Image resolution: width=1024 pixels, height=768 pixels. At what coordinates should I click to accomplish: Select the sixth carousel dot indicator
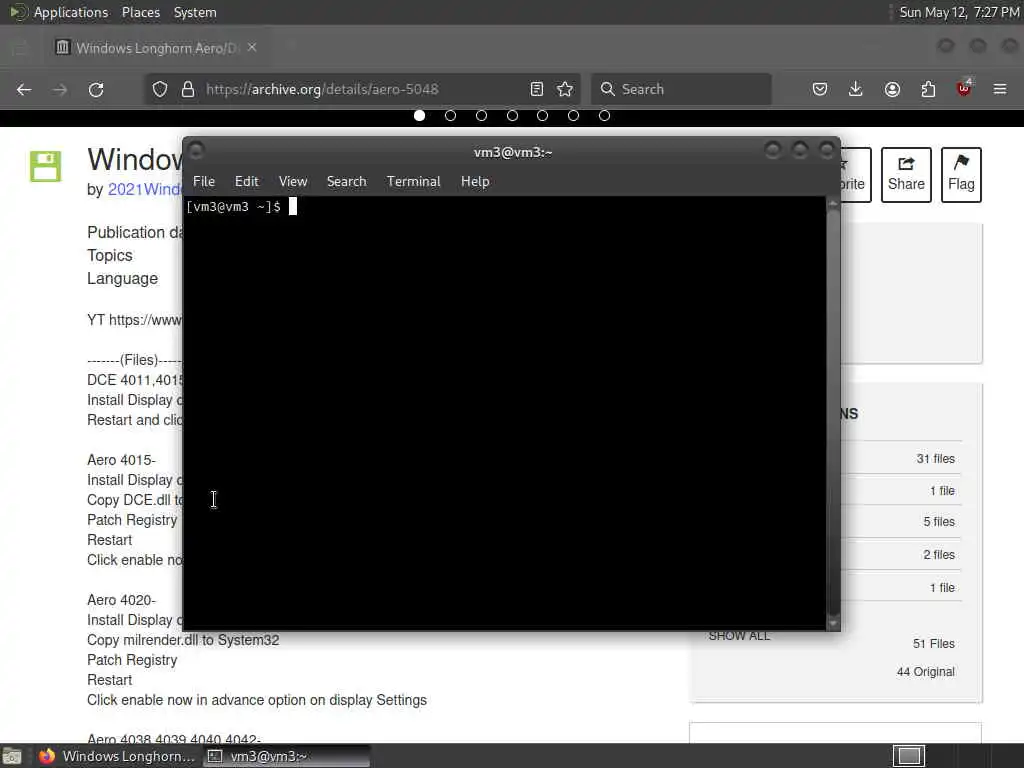[573, 116]
